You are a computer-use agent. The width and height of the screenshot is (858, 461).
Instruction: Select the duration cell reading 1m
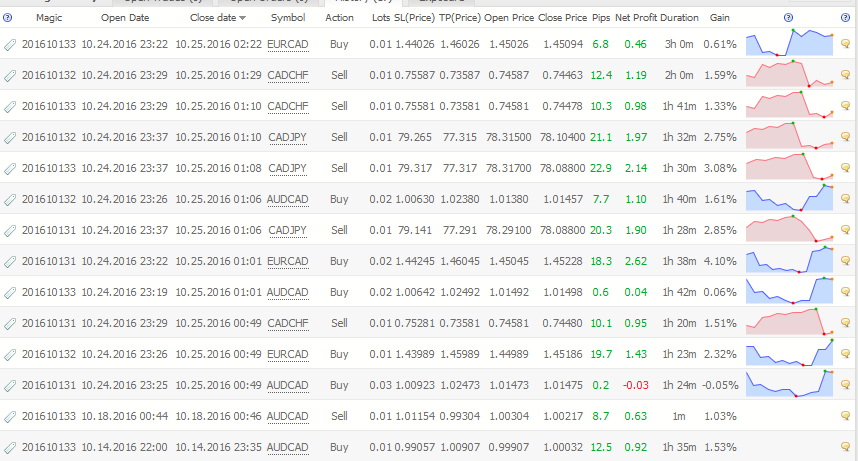click(679, 417)
